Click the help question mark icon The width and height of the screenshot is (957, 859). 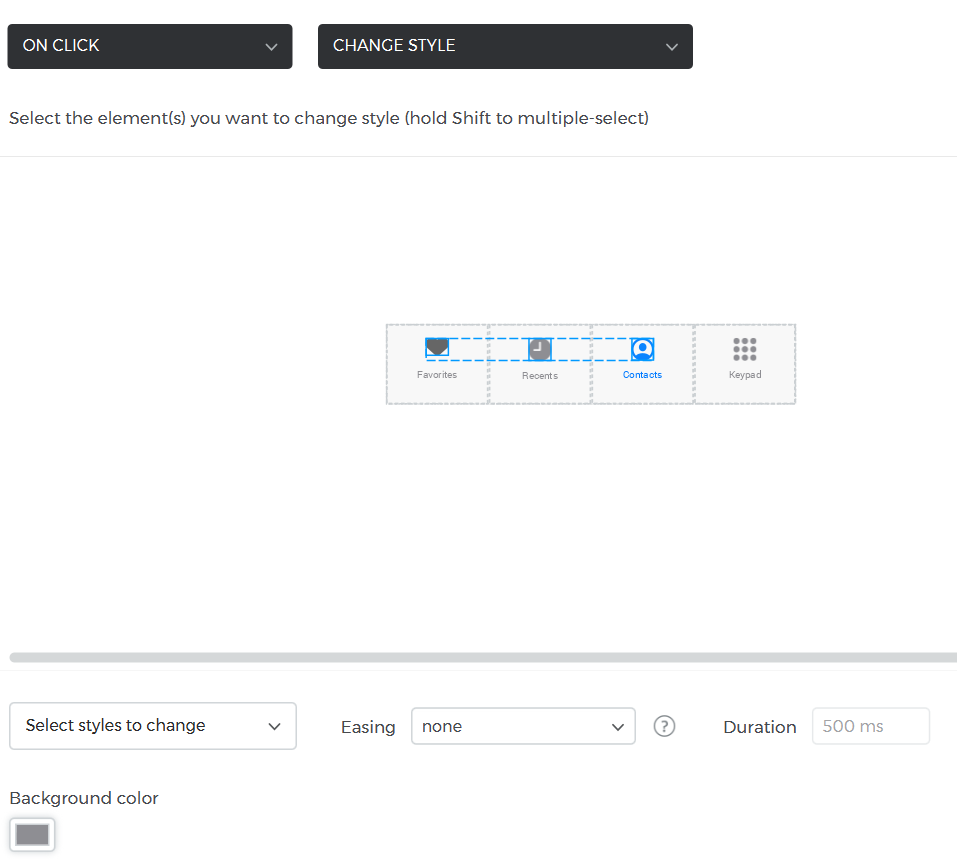pos(664,726)
